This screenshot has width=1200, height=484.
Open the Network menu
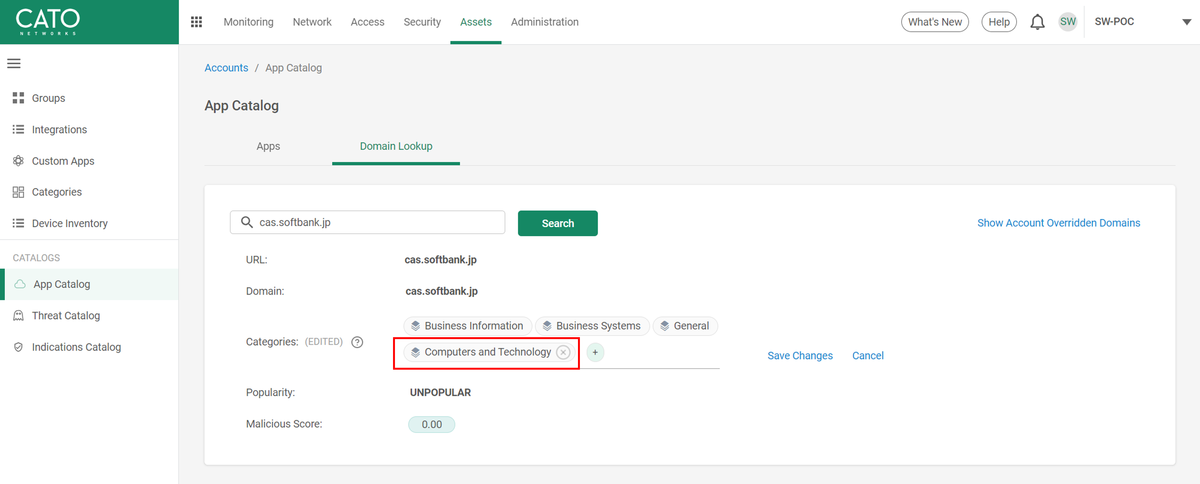[312, 22]
